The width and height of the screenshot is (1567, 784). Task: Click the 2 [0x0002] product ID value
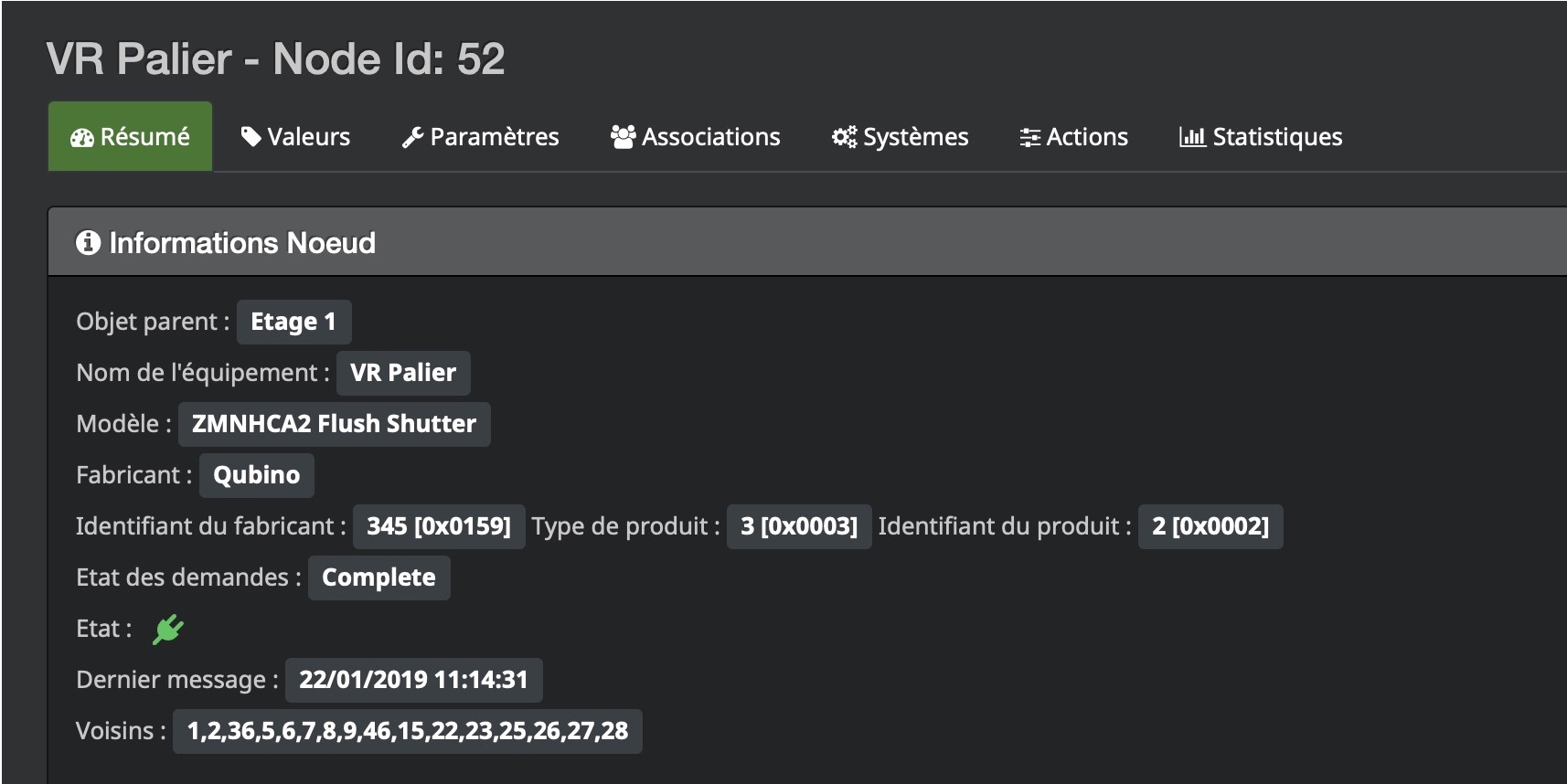1210,526
